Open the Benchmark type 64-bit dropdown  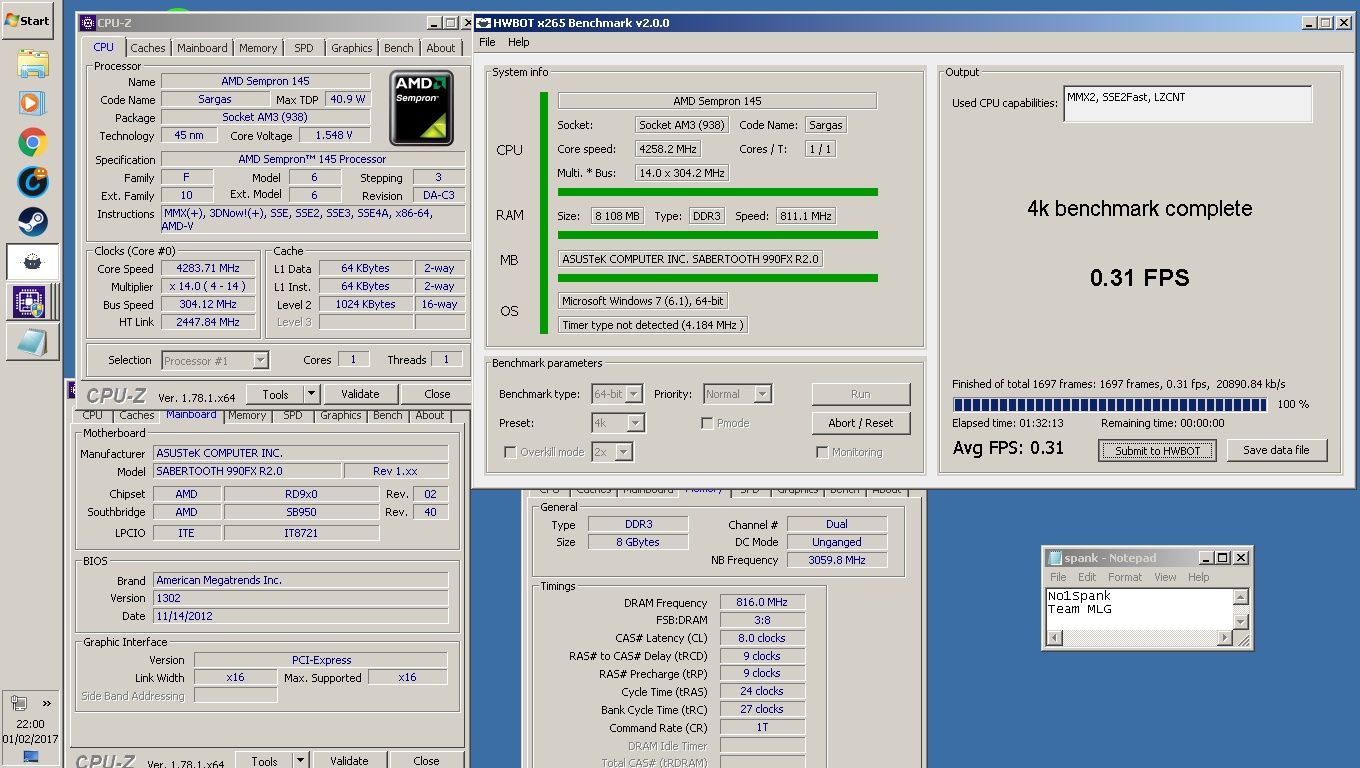click(x=618, y=394)
